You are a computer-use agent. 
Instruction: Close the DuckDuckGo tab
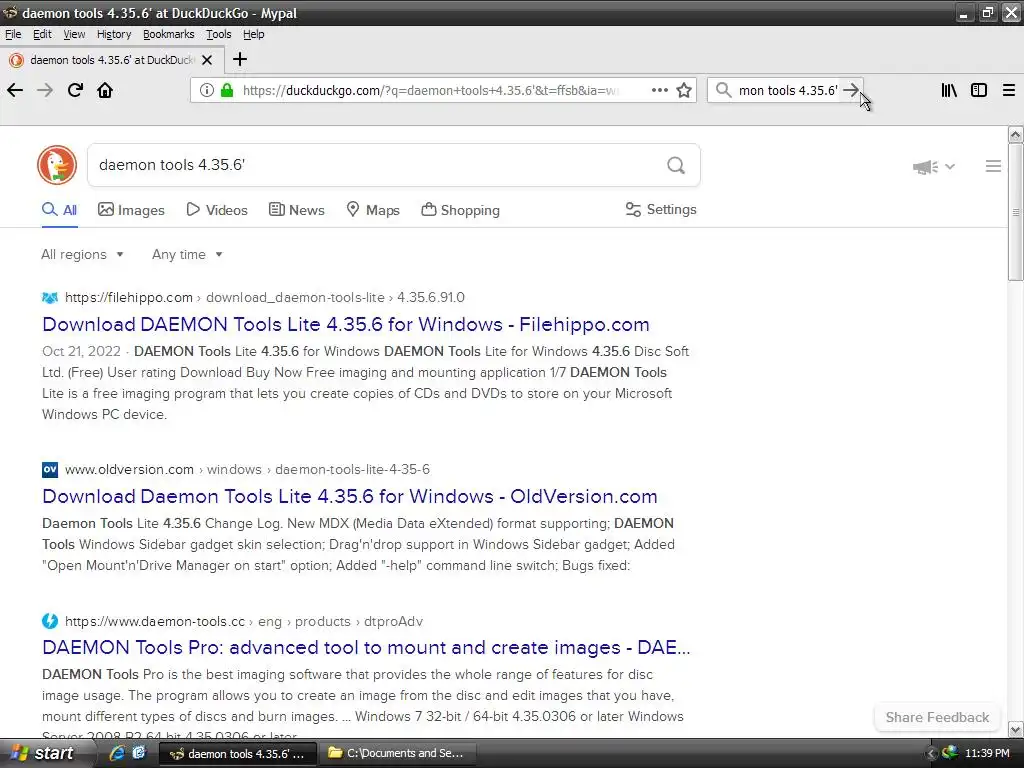coord(207,60)
